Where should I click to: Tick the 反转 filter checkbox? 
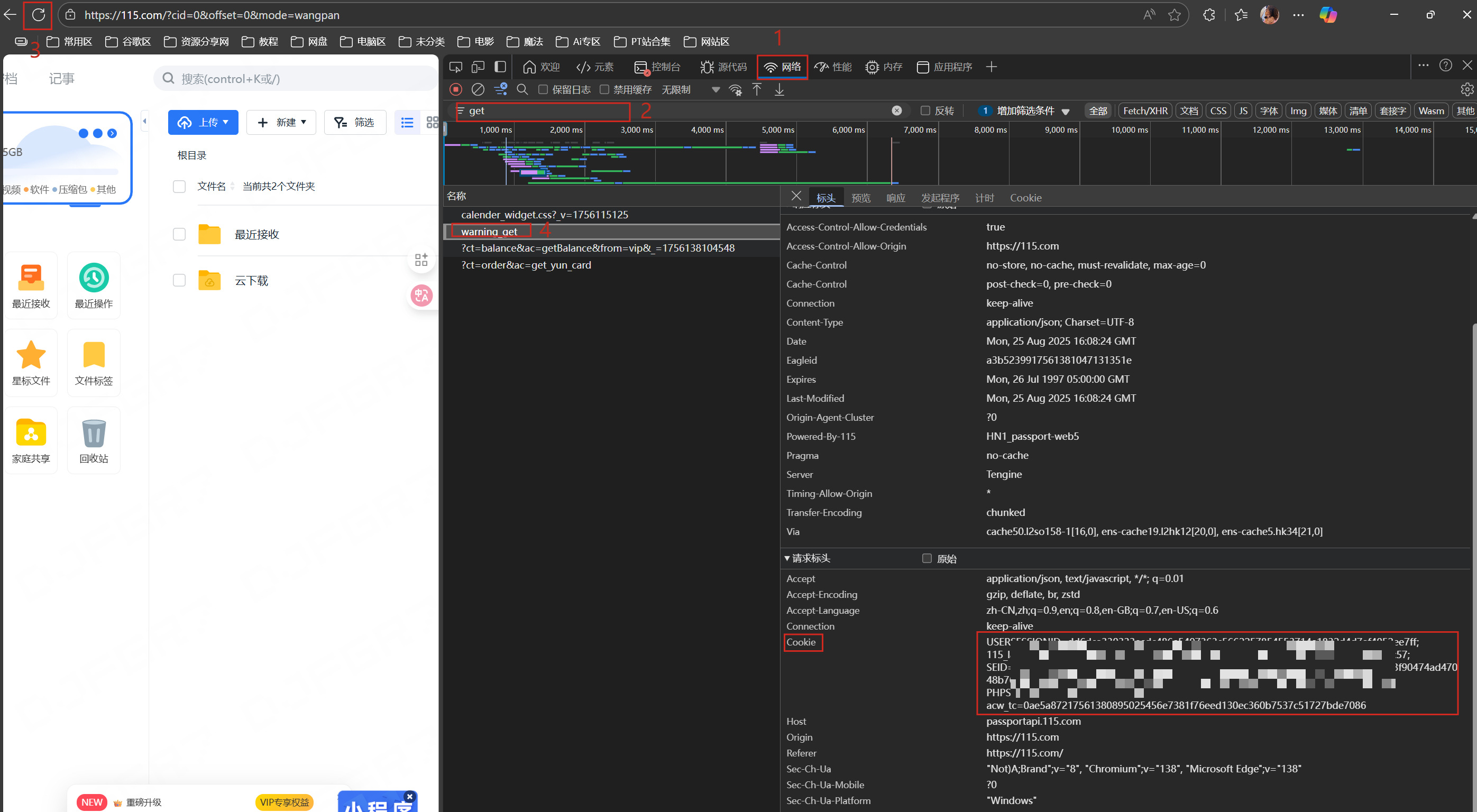pyautogui.click(x=925, y=110)
